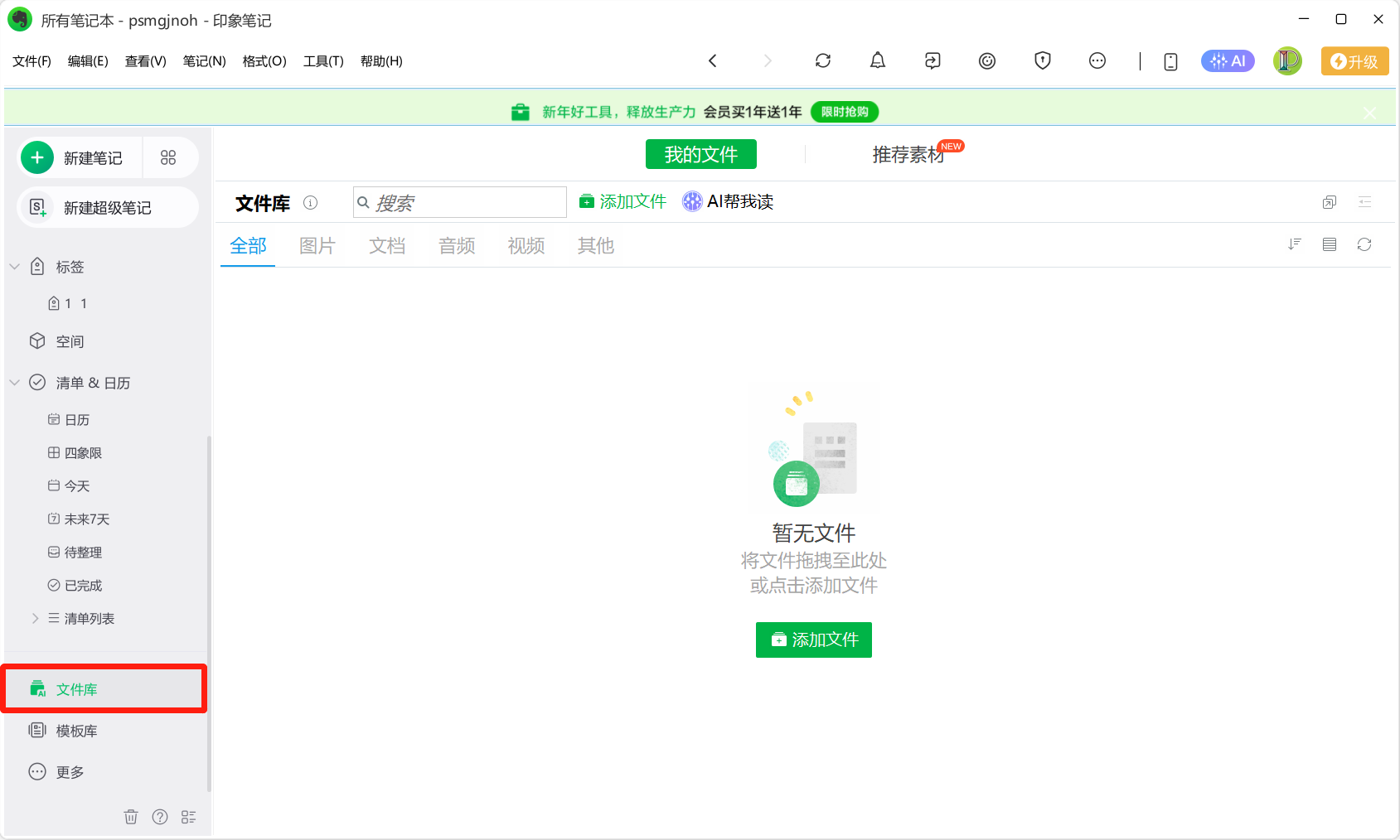
Task: Click the sync refresh icon in toolbar
Action: (823, 60)
